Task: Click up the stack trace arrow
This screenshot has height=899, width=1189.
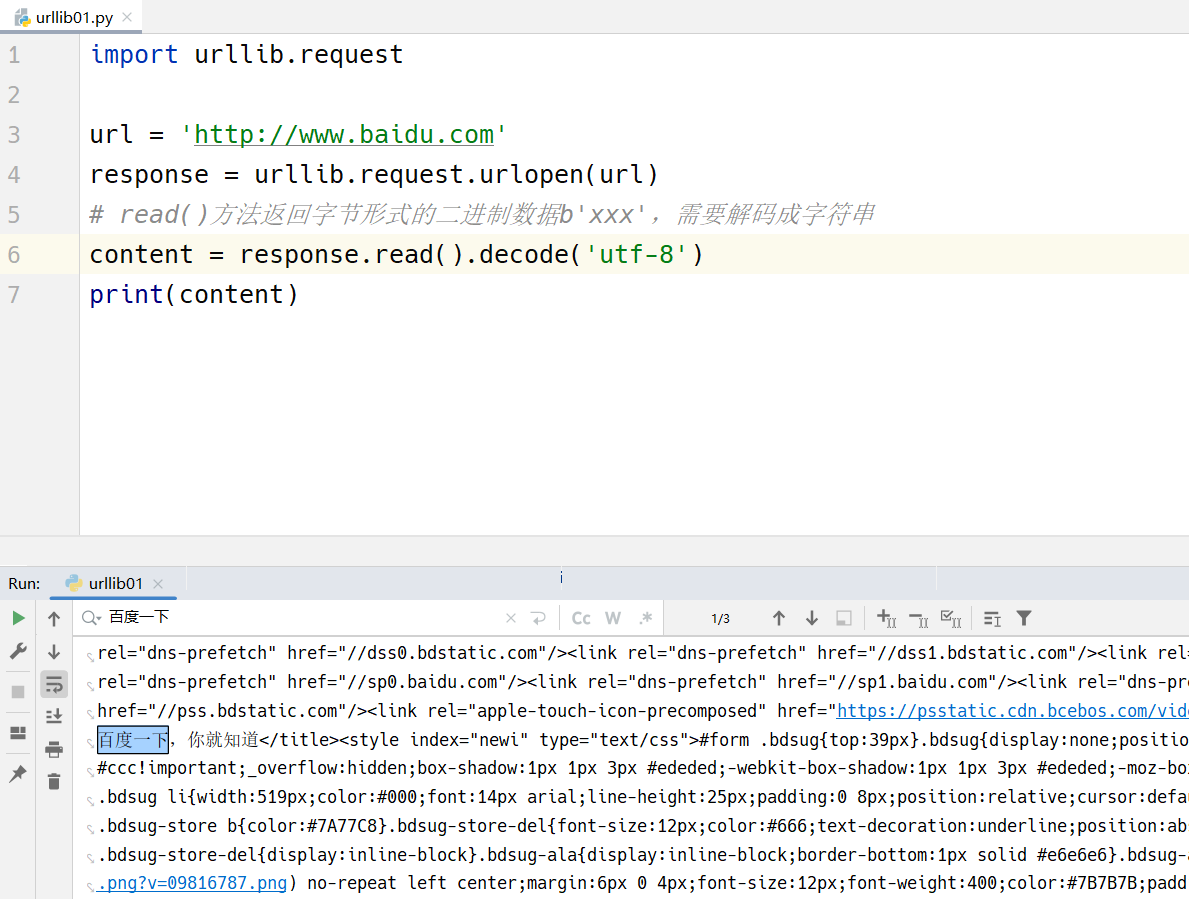Action: point(54,619)
